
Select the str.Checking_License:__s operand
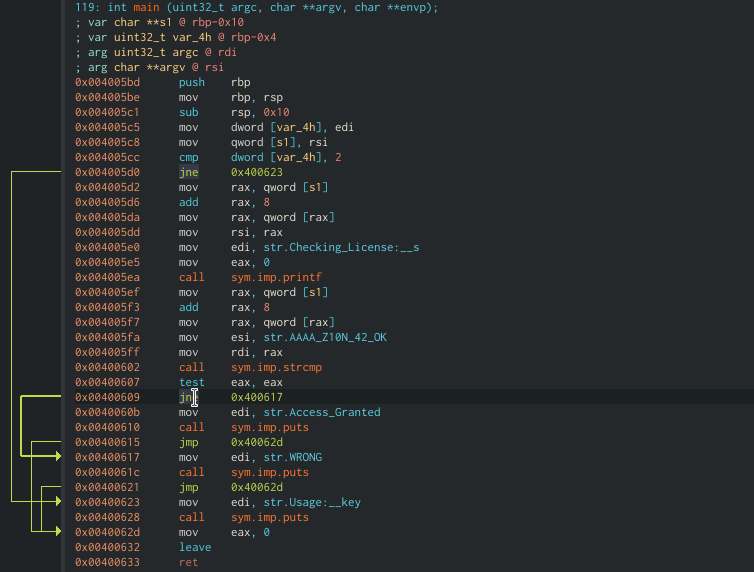tap(324, 247)
